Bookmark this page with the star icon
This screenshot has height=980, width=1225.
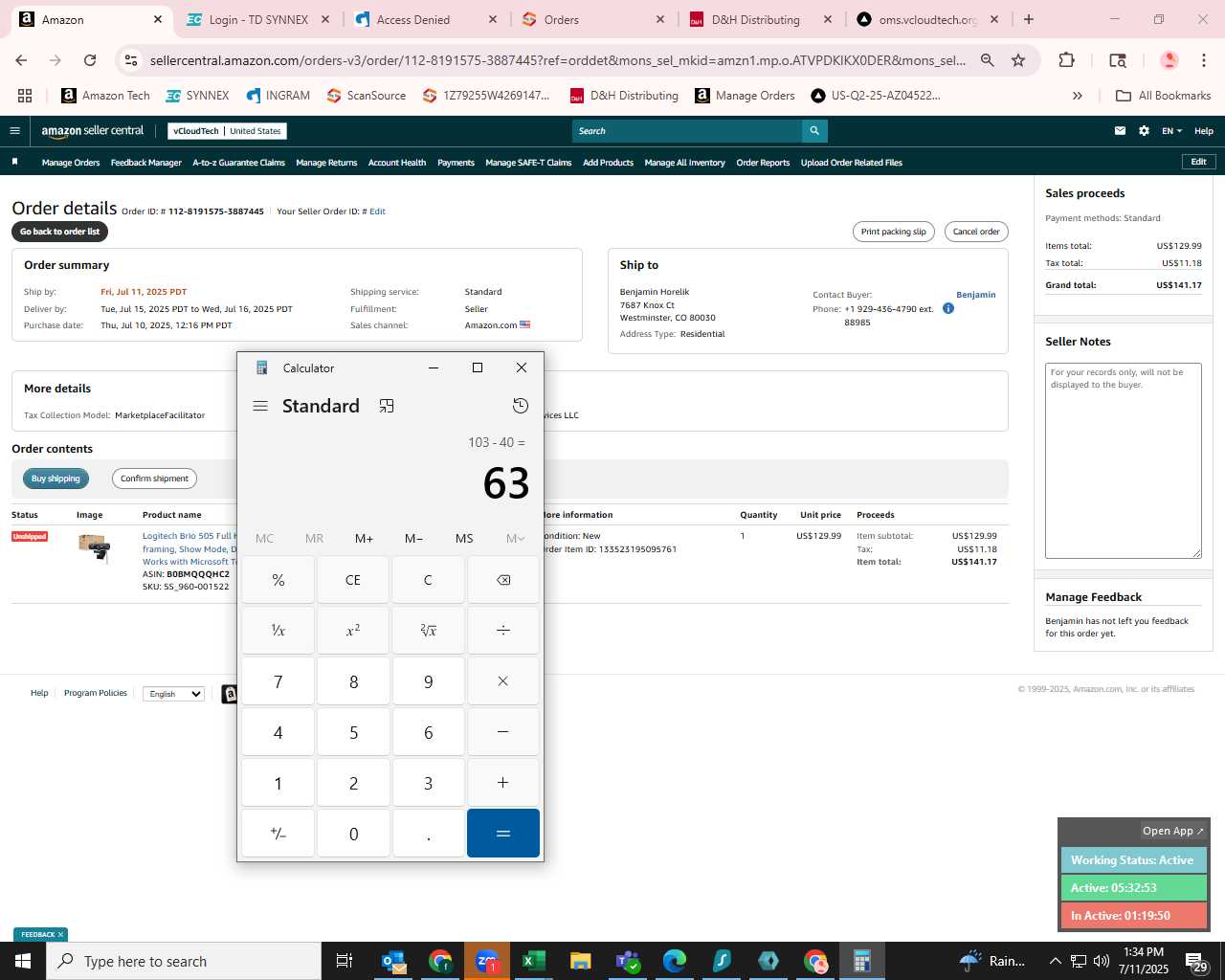(1018, 60)
